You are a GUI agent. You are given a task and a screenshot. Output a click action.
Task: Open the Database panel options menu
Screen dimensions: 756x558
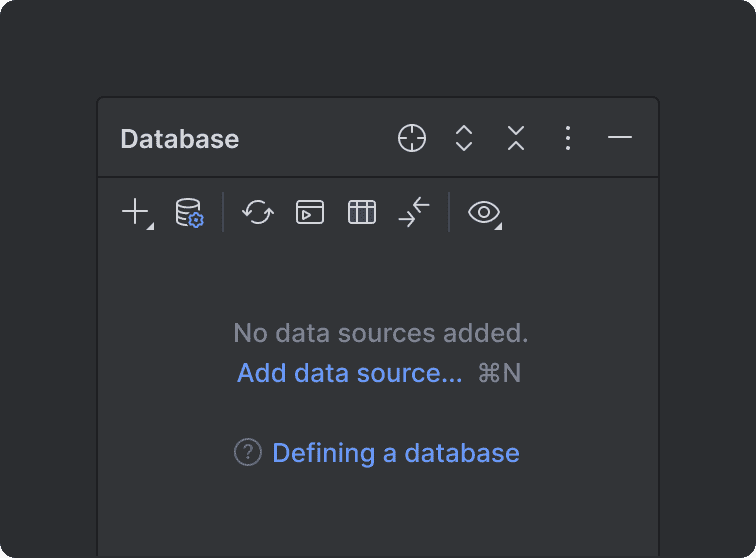point(568,138)
